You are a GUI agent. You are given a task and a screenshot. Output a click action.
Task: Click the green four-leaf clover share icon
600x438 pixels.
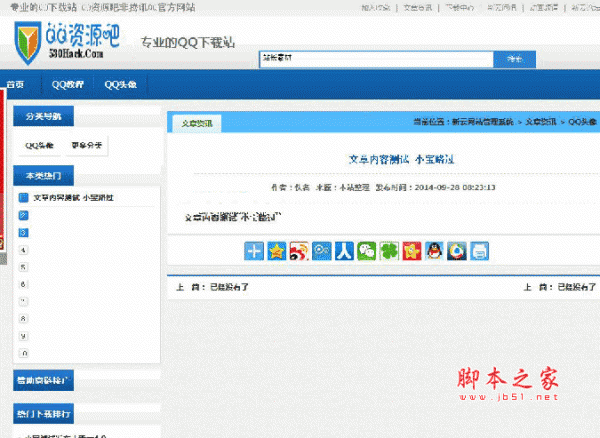389,251
